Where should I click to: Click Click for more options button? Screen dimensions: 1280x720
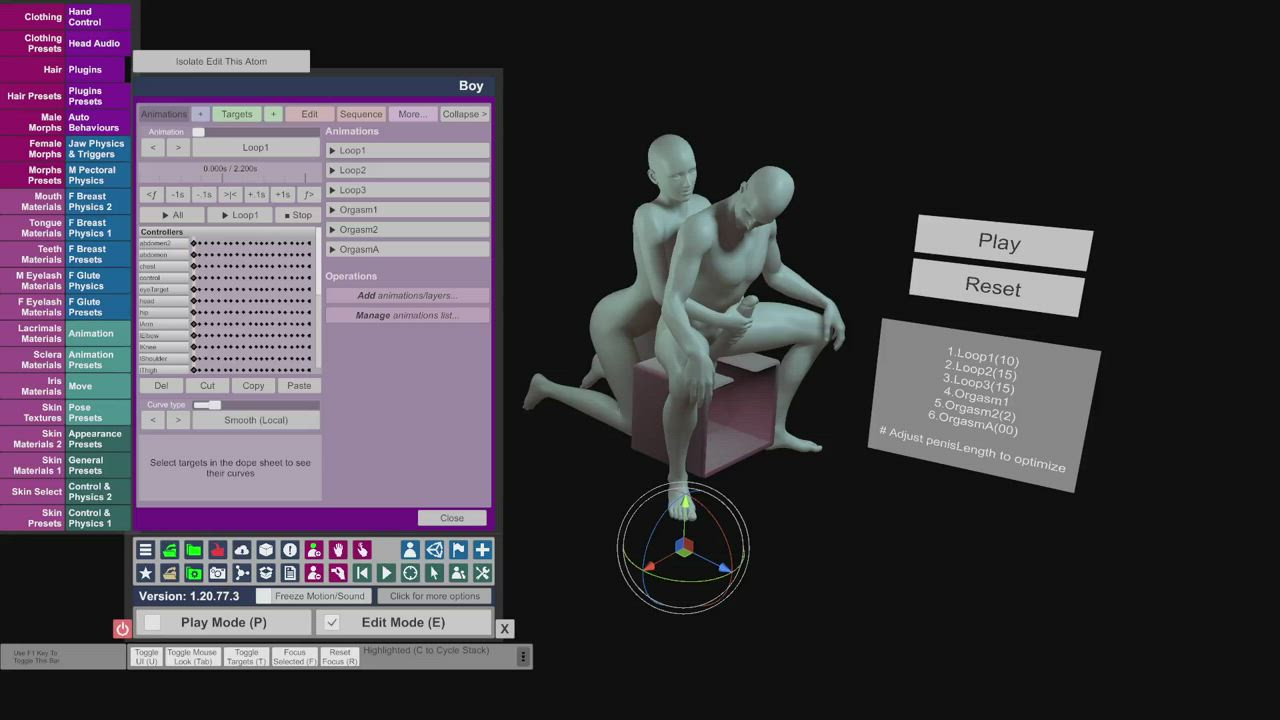coord(435,596)
